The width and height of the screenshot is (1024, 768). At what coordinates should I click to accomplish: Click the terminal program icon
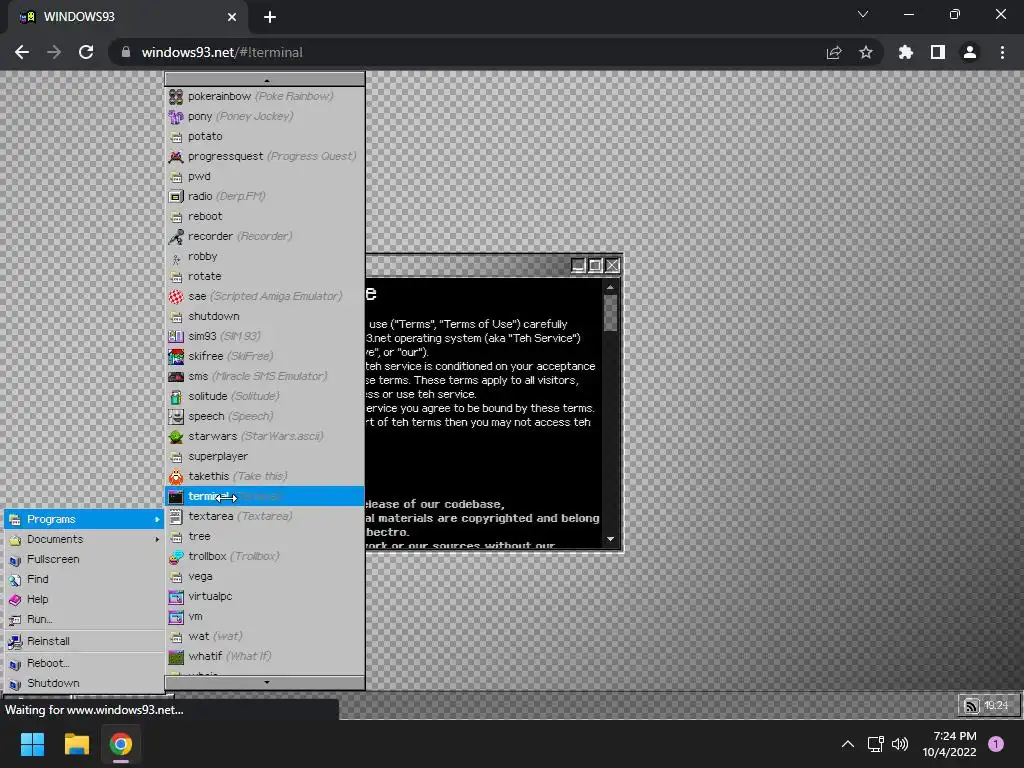pyautogui.click(x=176, y=496)
